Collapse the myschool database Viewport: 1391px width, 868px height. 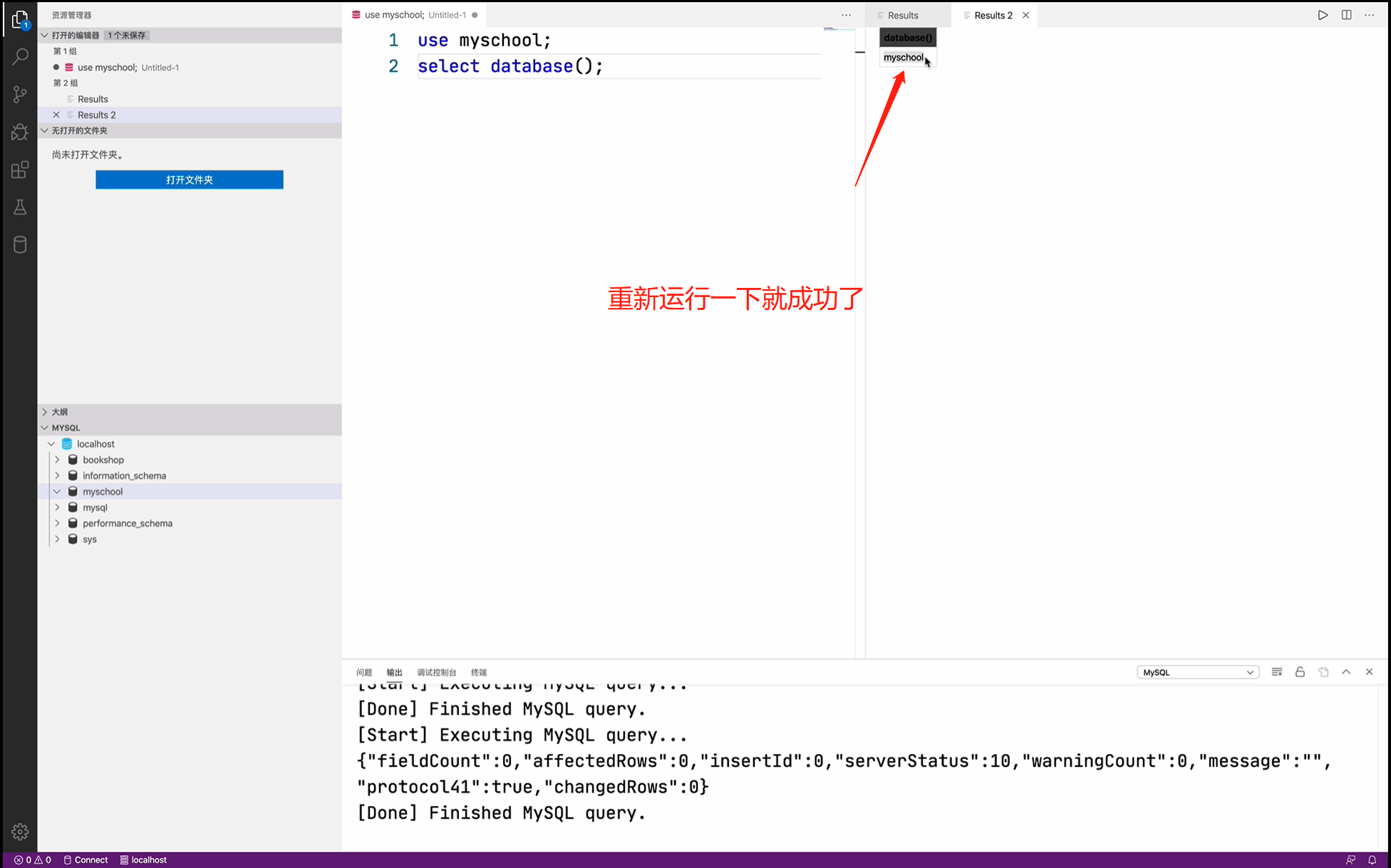point(58,492)
